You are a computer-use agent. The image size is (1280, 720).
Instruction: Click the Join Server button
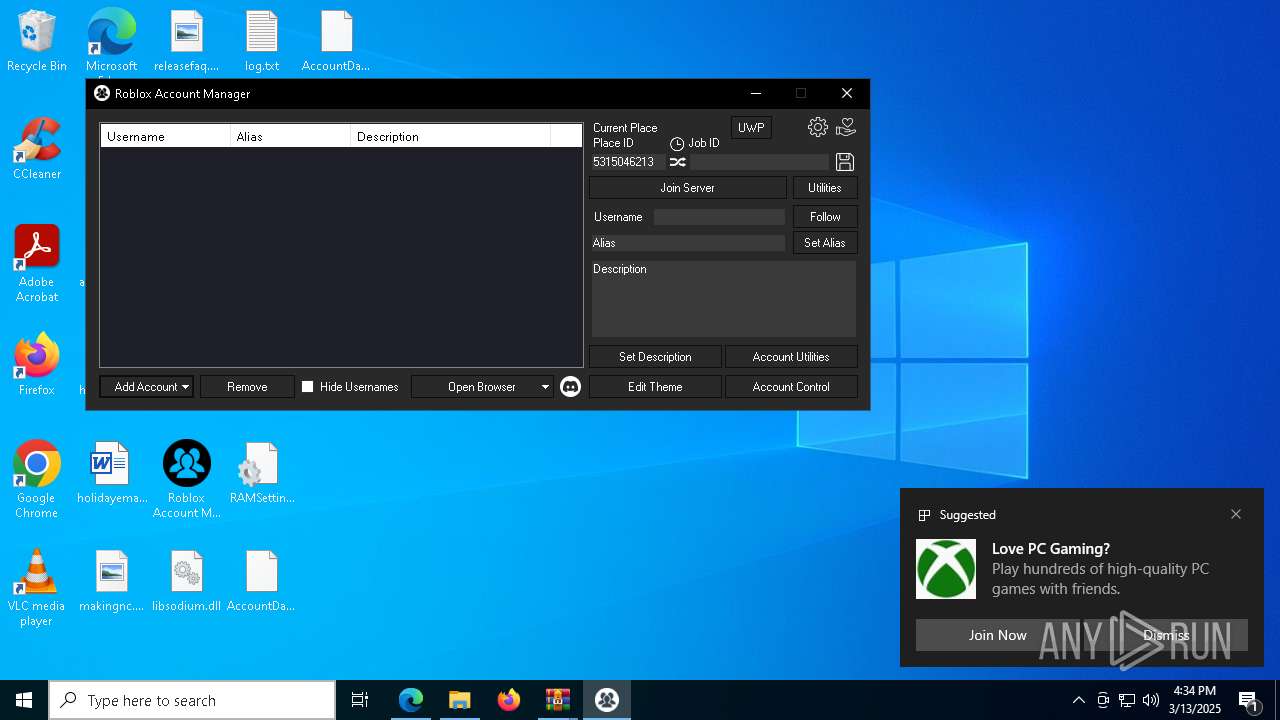tap(688, 188)
